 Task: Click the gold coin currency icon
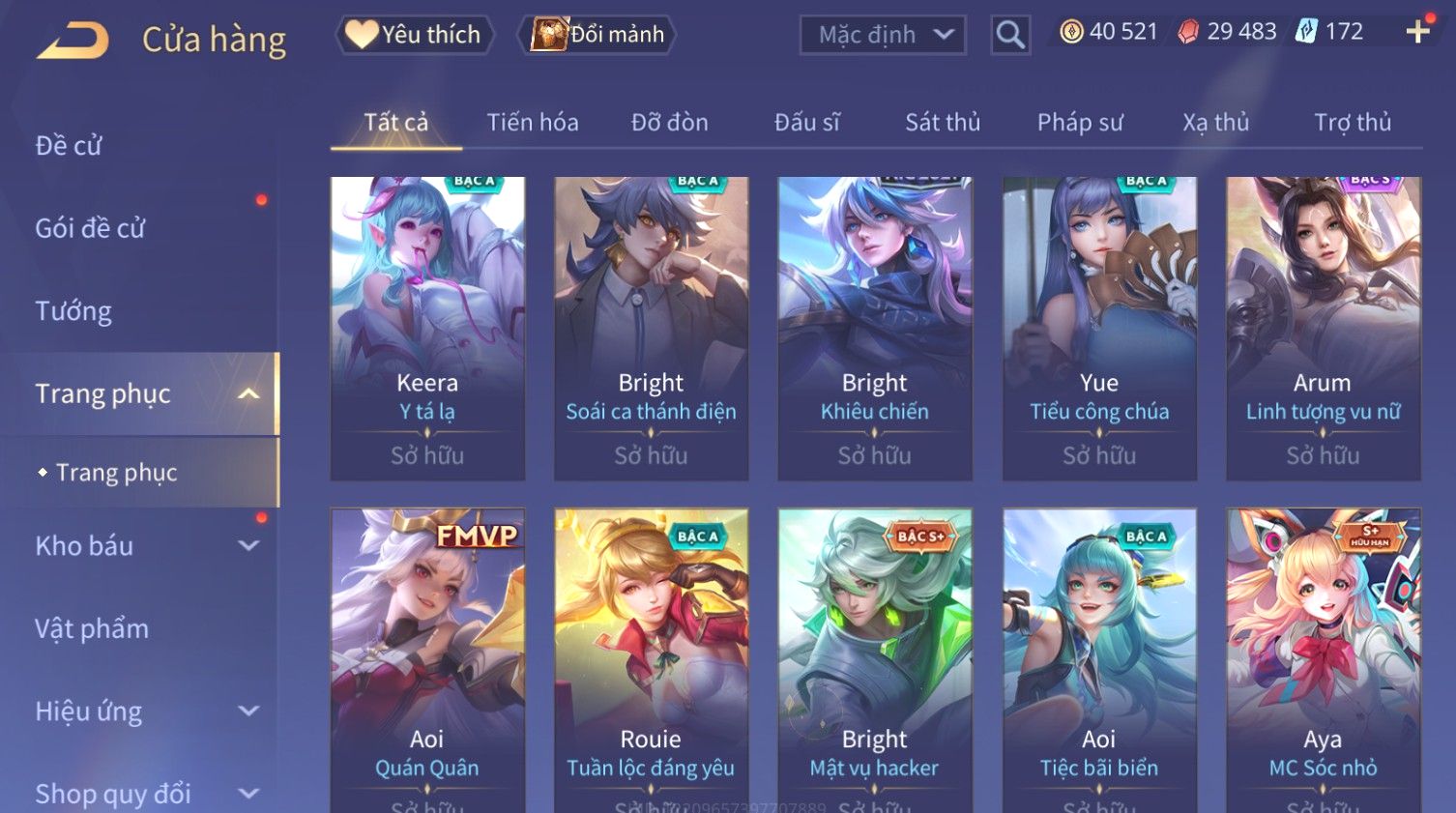[x=1071, y=32]
